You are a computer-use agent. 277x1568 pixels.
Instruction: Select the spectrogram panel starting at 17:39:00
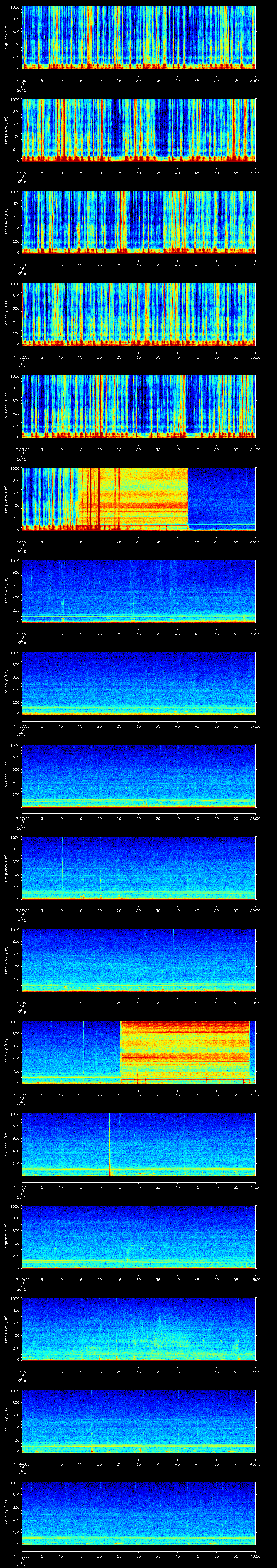139,960
